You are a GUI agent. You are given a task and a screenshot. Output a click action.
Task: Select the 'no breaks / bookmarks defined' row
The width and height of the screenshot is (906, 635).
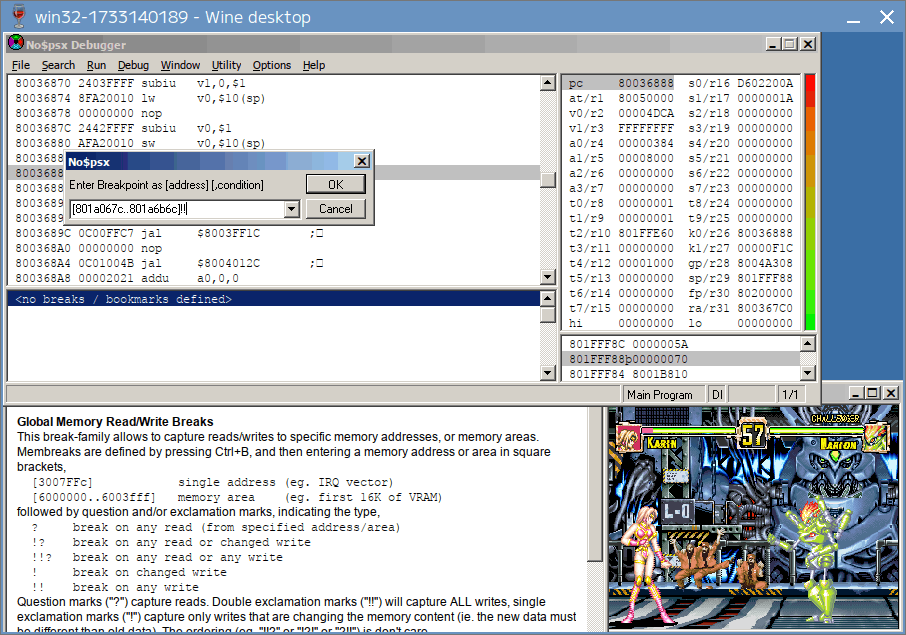(273, 299)
